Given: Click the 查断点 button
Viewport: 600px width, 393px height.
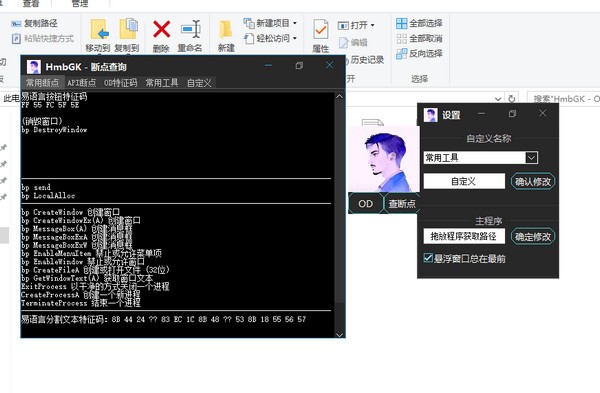Looking at the screenshot, I should 401,204.
